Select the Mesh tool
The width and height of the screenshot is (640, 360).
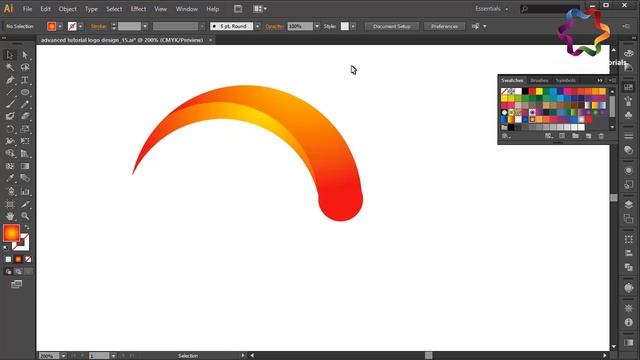[x=10, y=166]
